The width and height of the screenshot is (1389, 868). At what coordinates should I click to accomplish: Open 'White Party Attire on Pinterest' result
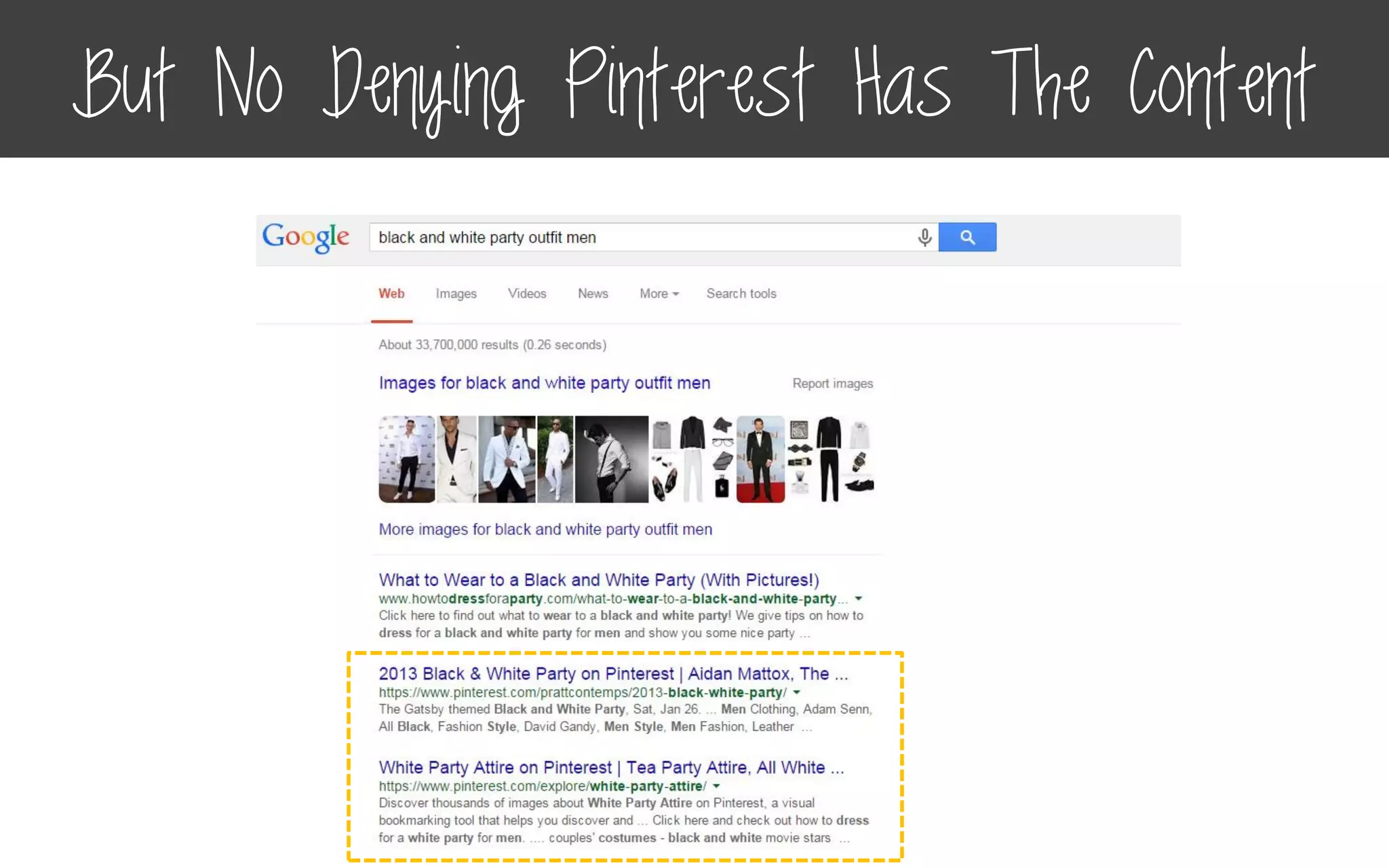611,768
